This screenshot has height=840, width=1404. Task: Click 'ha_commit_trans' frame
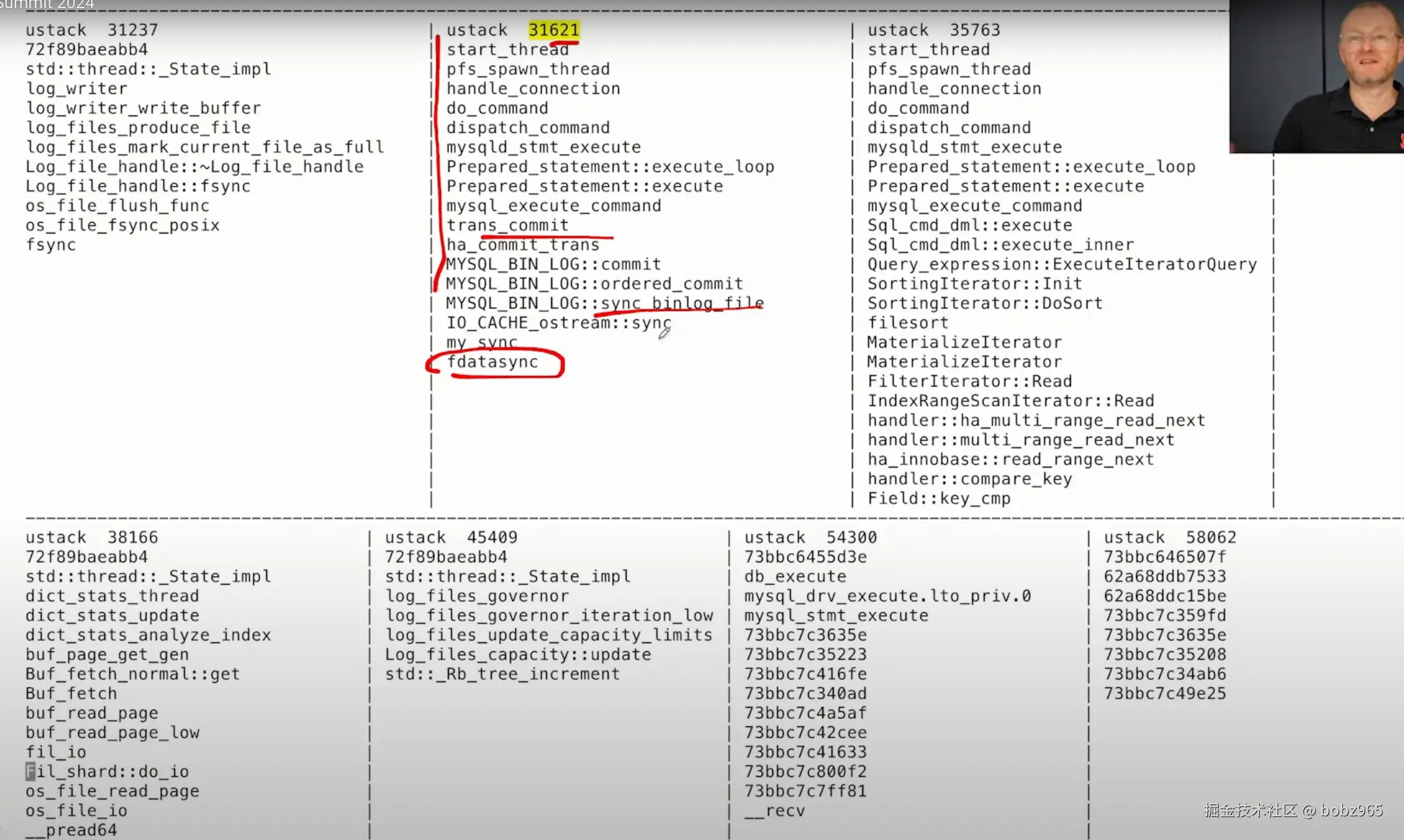tap(523, 245)
